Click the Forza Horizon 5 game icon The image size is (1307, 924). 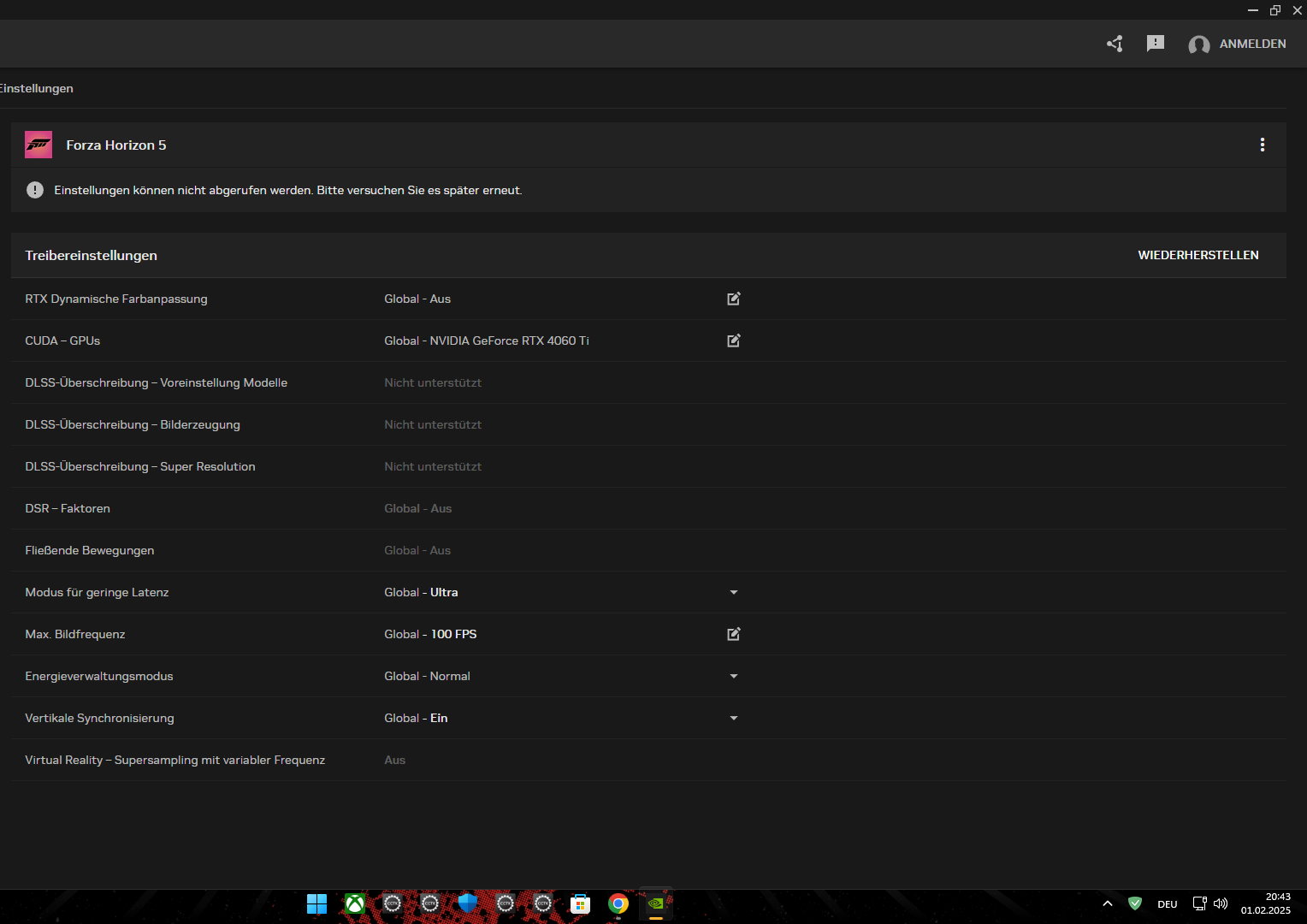[x=38, y=145]
